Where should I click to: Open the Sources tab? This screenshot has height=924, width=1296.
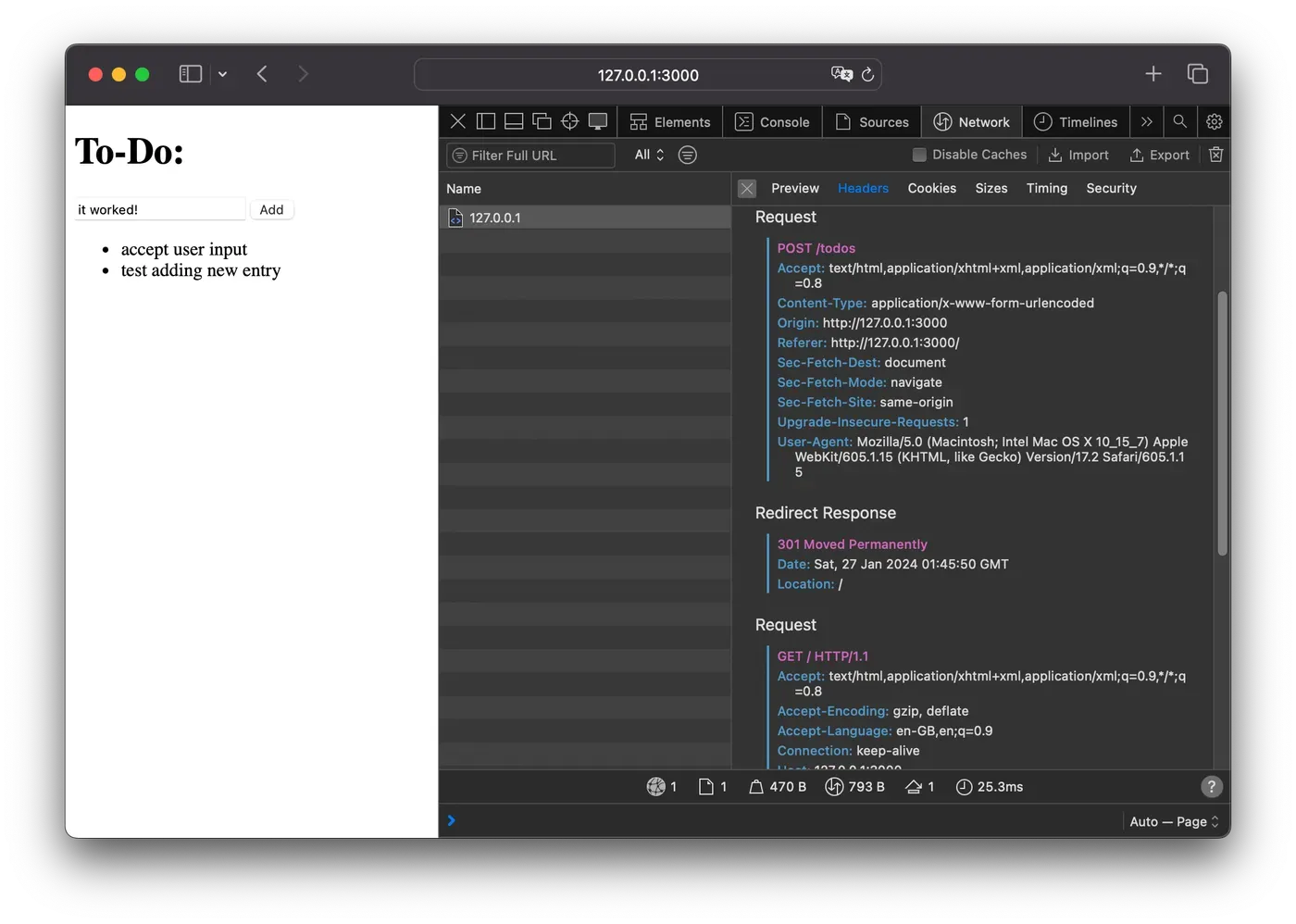(872, 122)
